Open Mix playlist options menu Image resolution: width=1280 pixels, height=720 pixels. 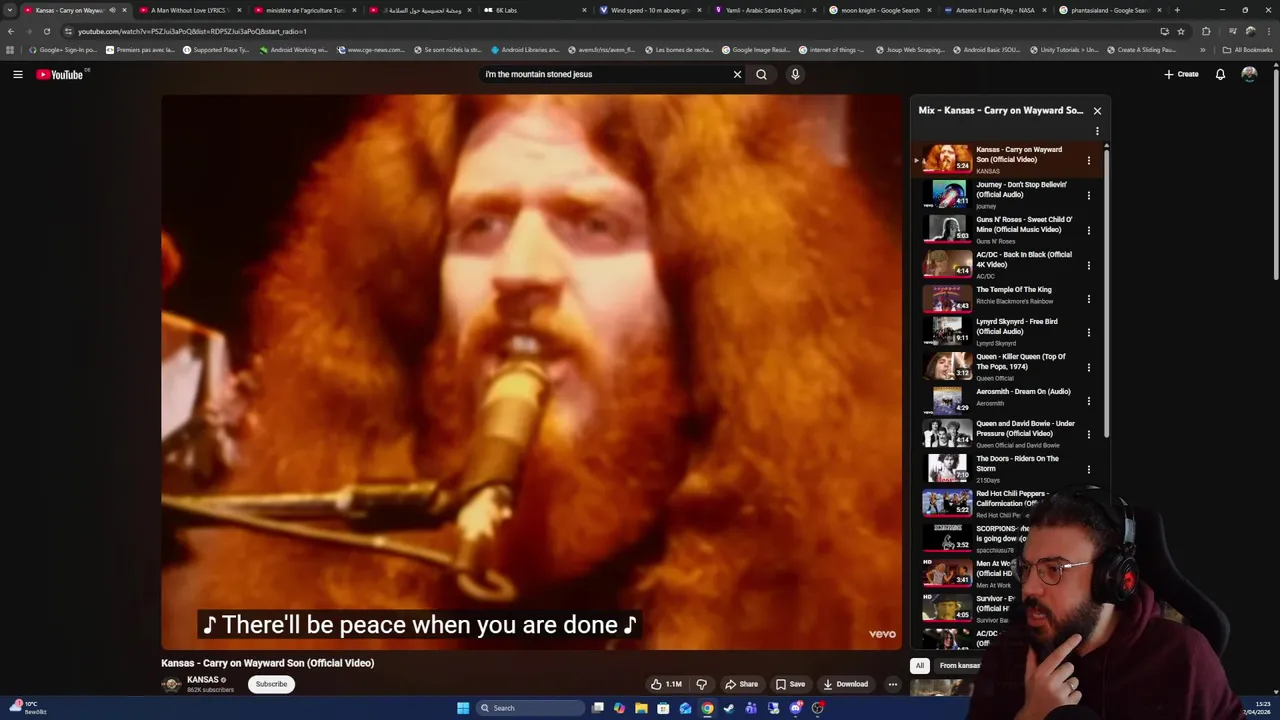point(1097,131)
